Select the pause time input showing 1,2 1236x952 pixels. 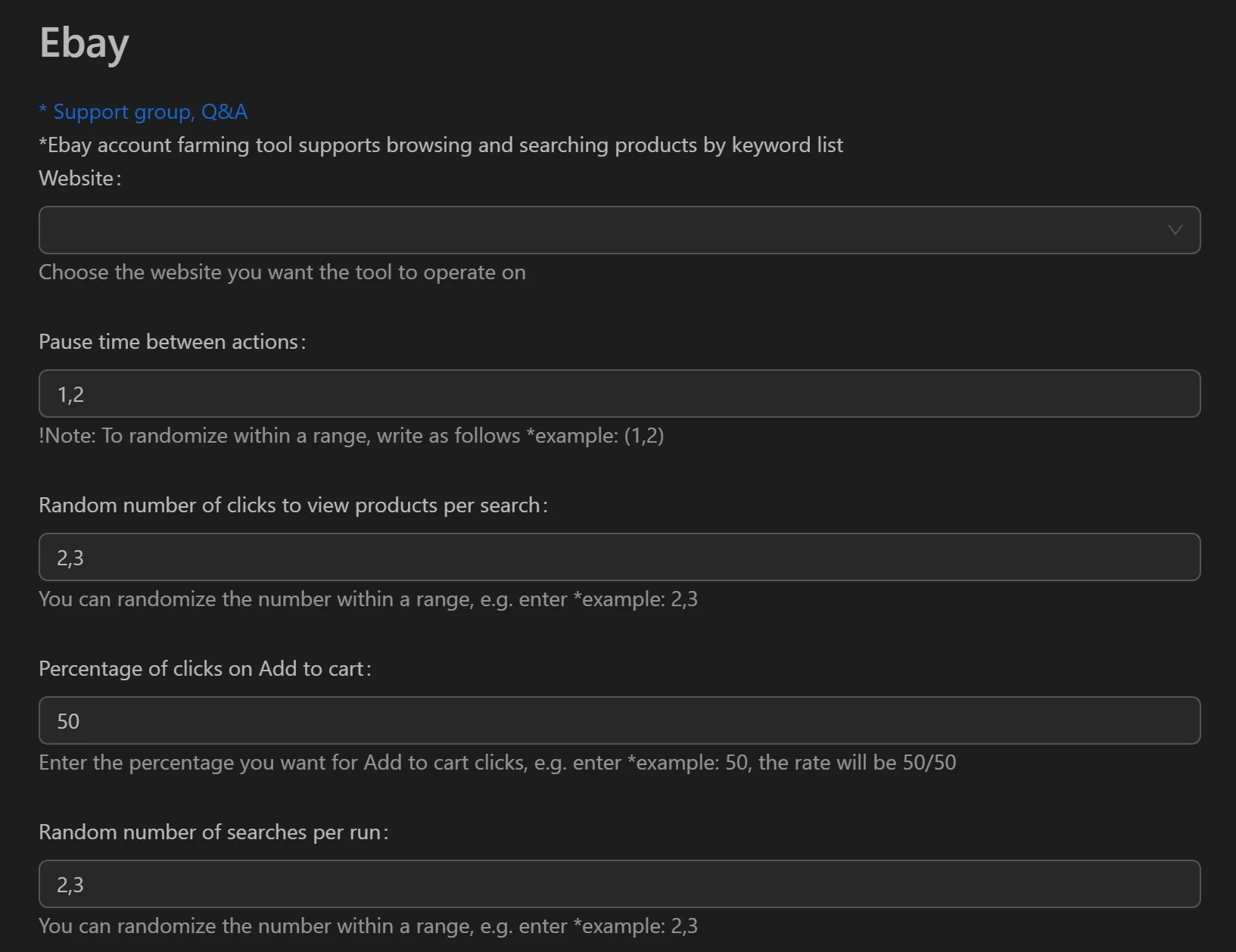[606, 393]
